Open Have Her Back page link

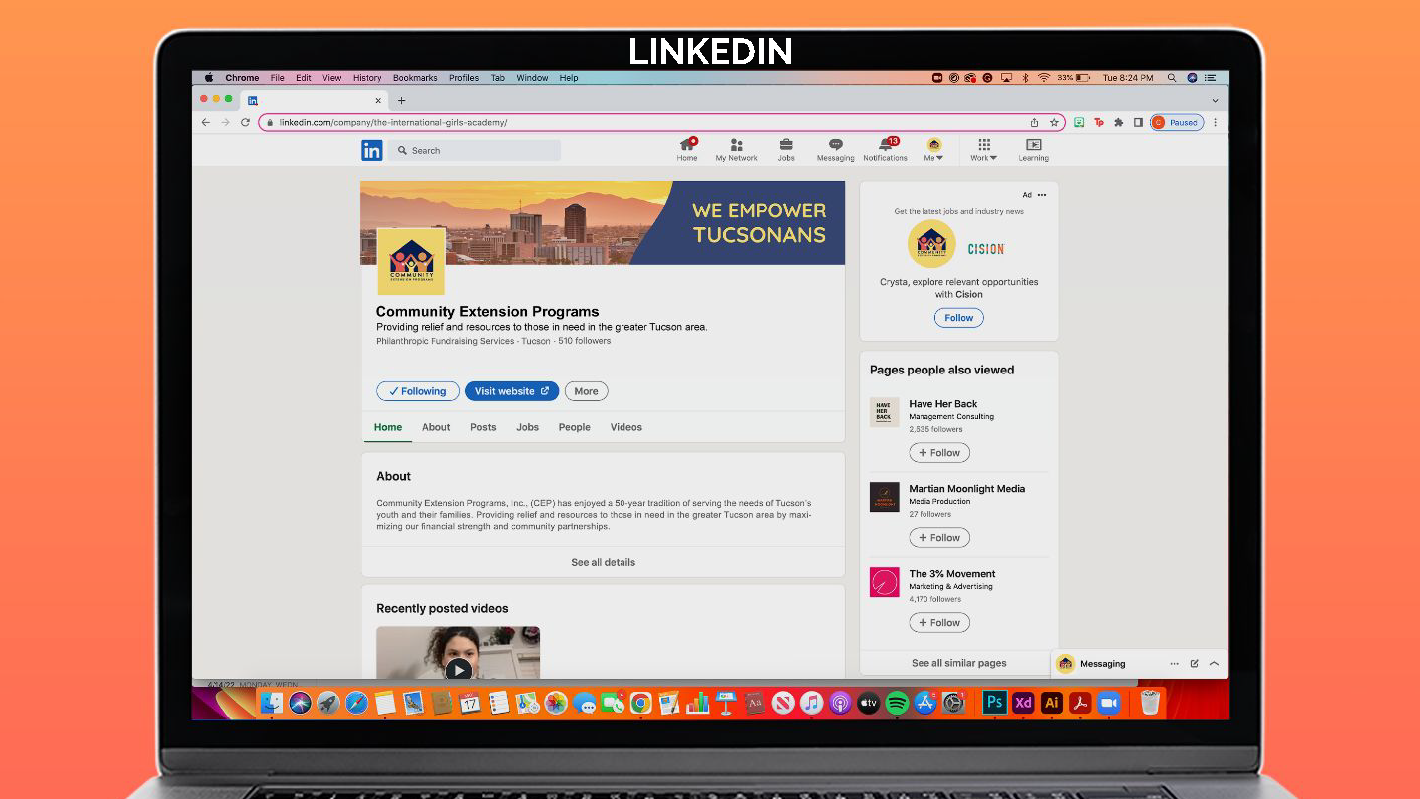click(943, 404)
